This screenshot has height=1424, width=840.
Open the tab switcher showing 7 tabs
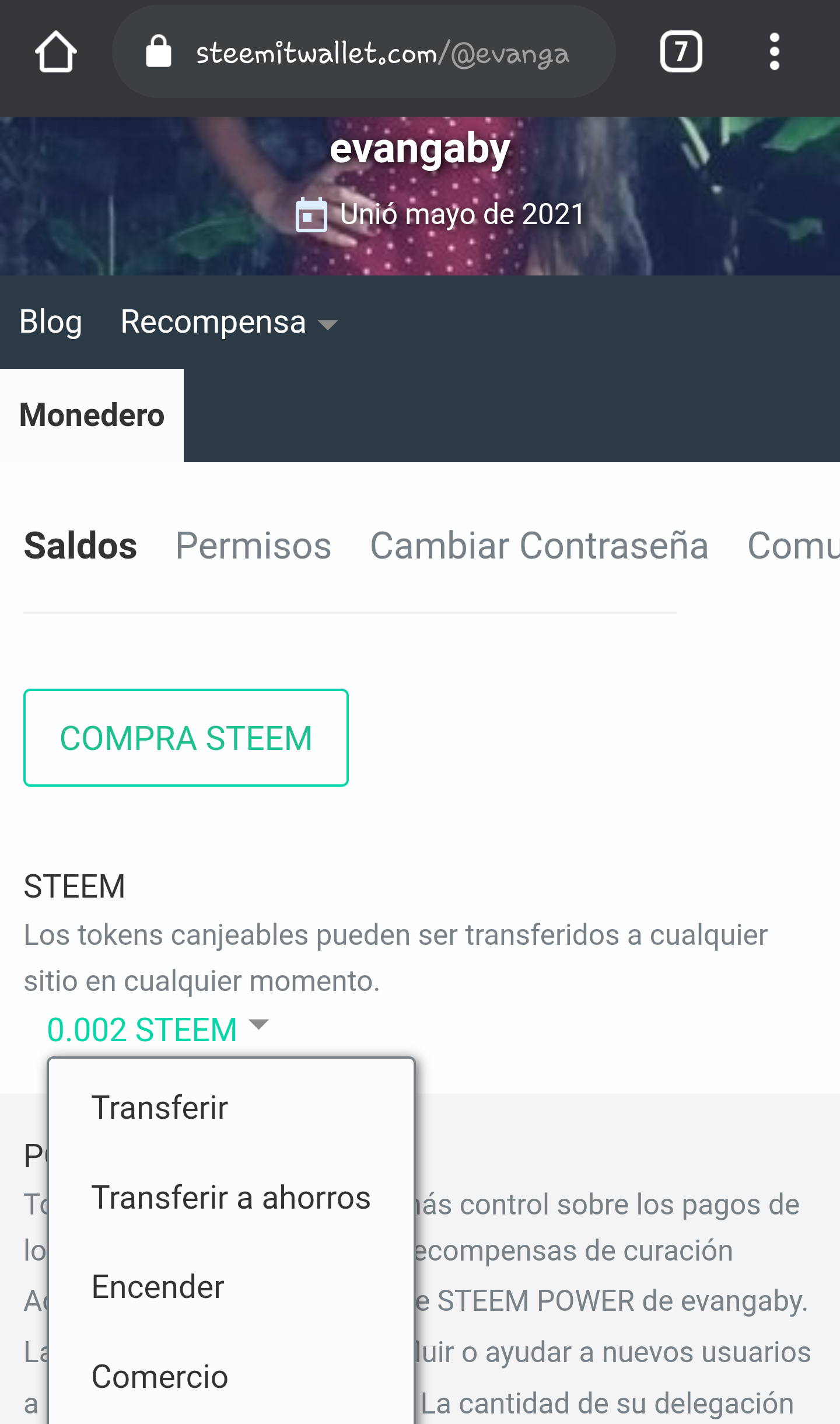pyautogui.click(x=681, y=51)
